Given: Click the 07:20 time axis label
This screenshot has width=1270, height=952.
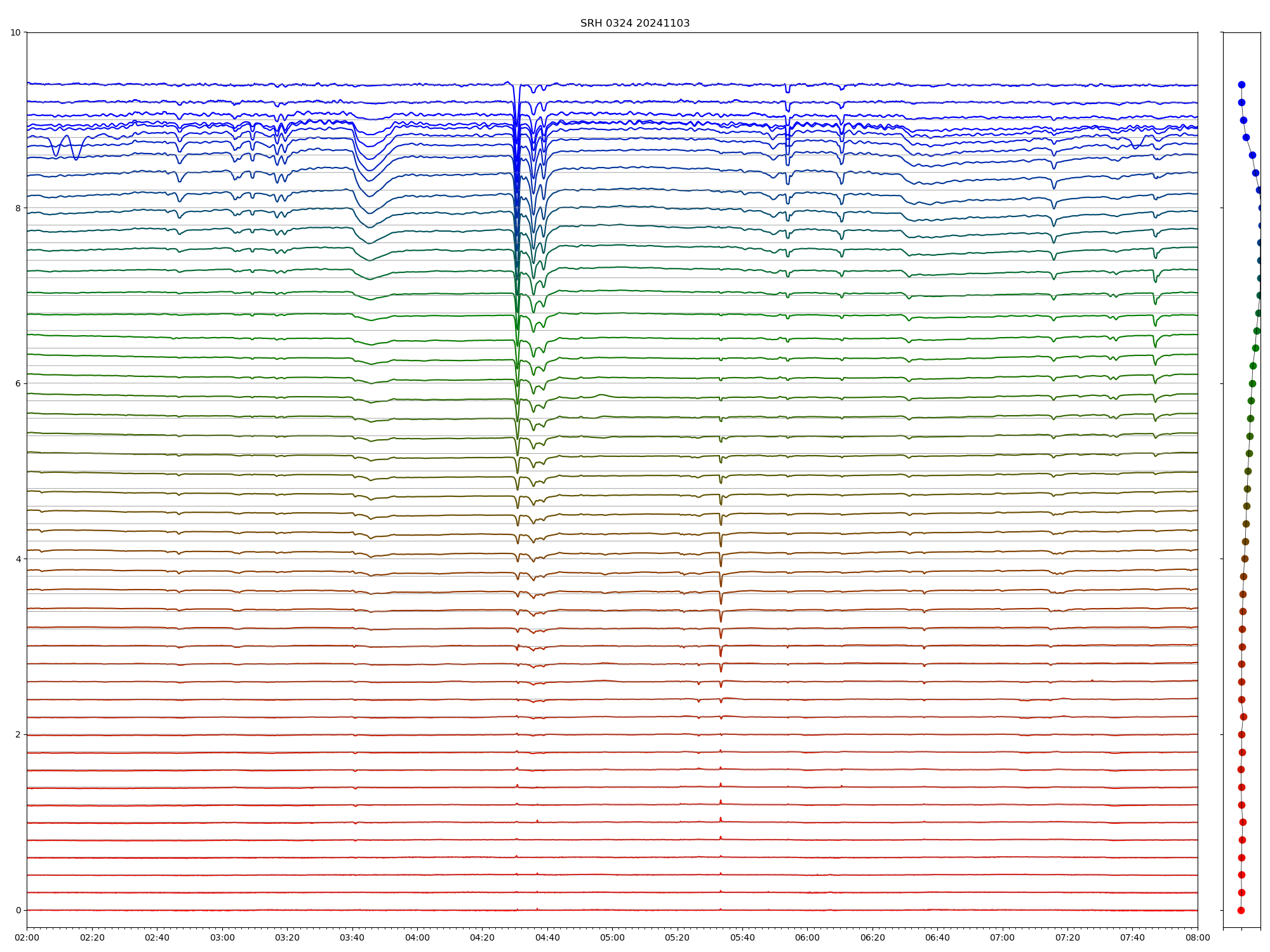Looking at the screenshot, I should coord(1067,937).
